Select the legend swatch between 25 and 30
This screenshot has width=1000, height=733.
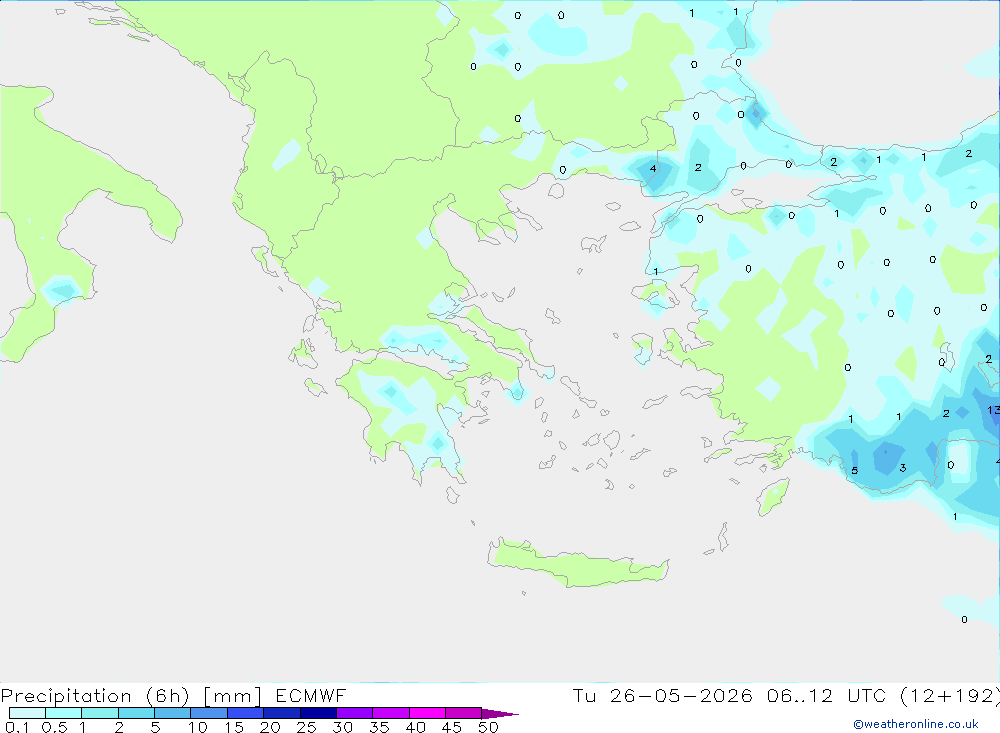click(x=318, y=713)
